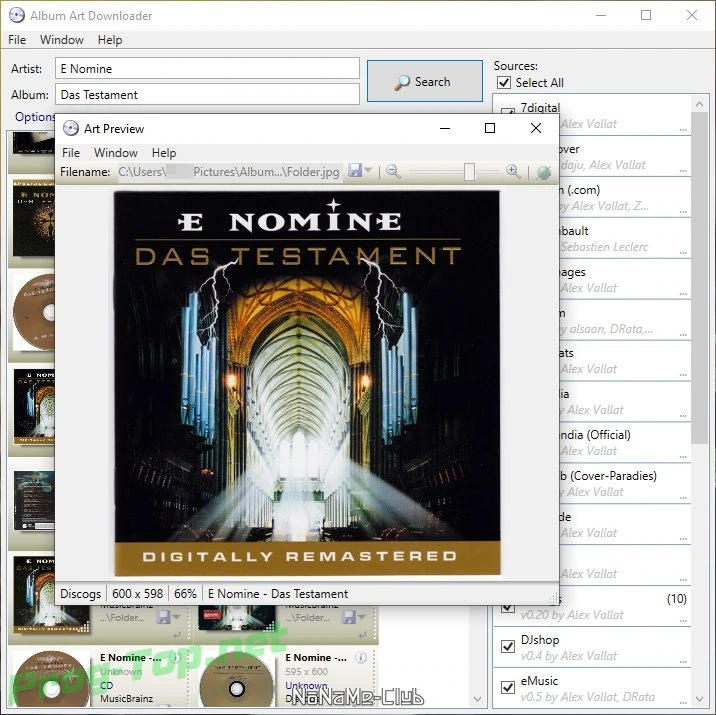Expand the 7digital source options ellipsis
This screenshot has width=716, height=715.
coord(683,130)
